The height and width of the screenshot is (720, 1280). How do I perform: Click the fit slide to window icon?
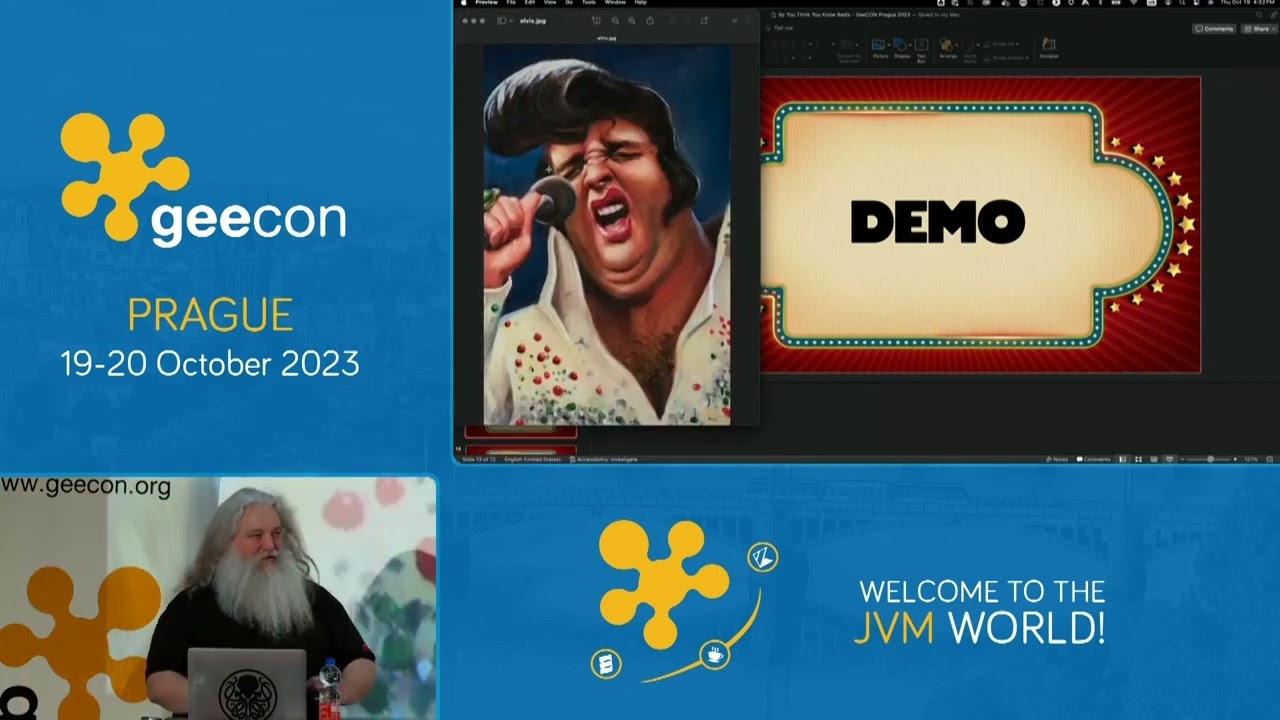[x=1270, y=459]
